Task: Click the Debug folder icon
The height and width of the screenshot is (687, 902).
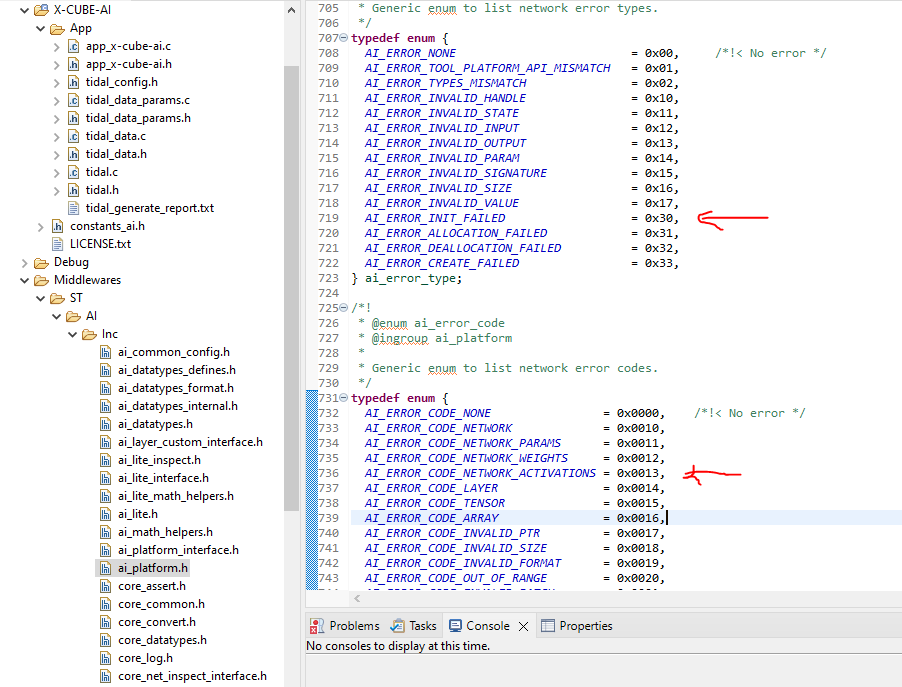Action: tap(41, 263)
